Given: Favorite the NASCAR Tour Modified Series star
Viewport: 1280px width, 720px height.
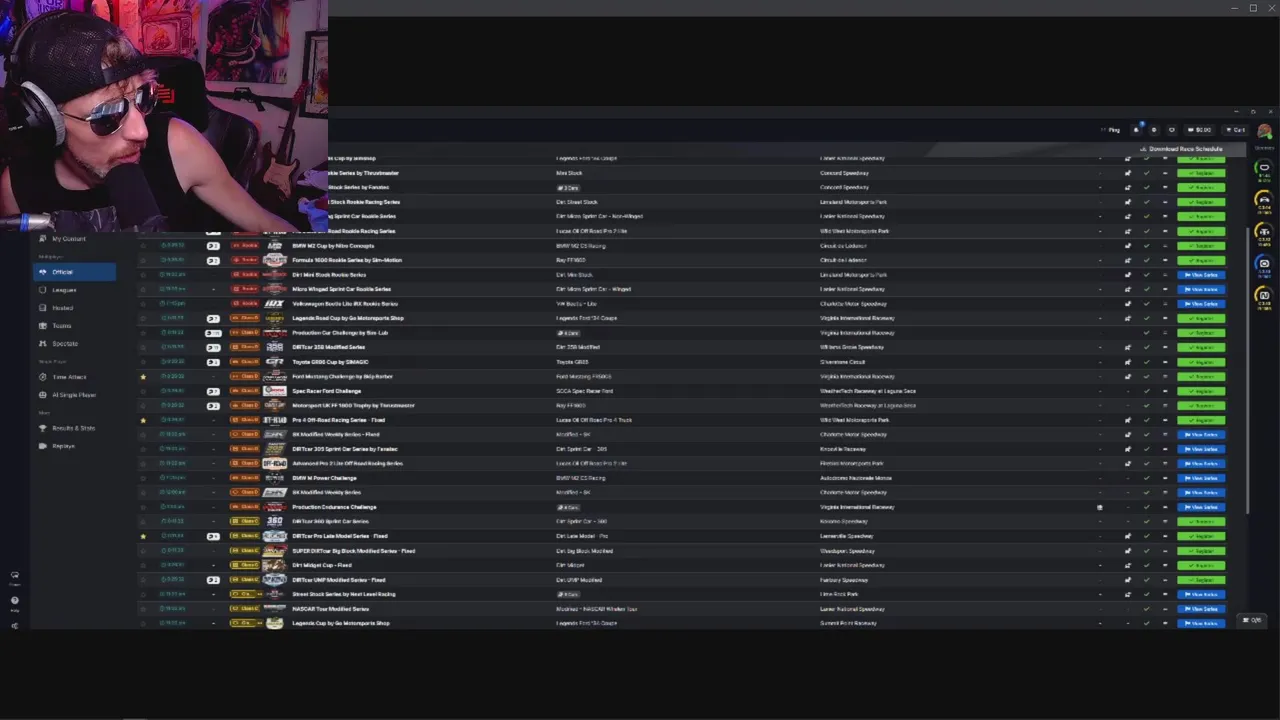Looking at the screenshot, I should 143,609.
